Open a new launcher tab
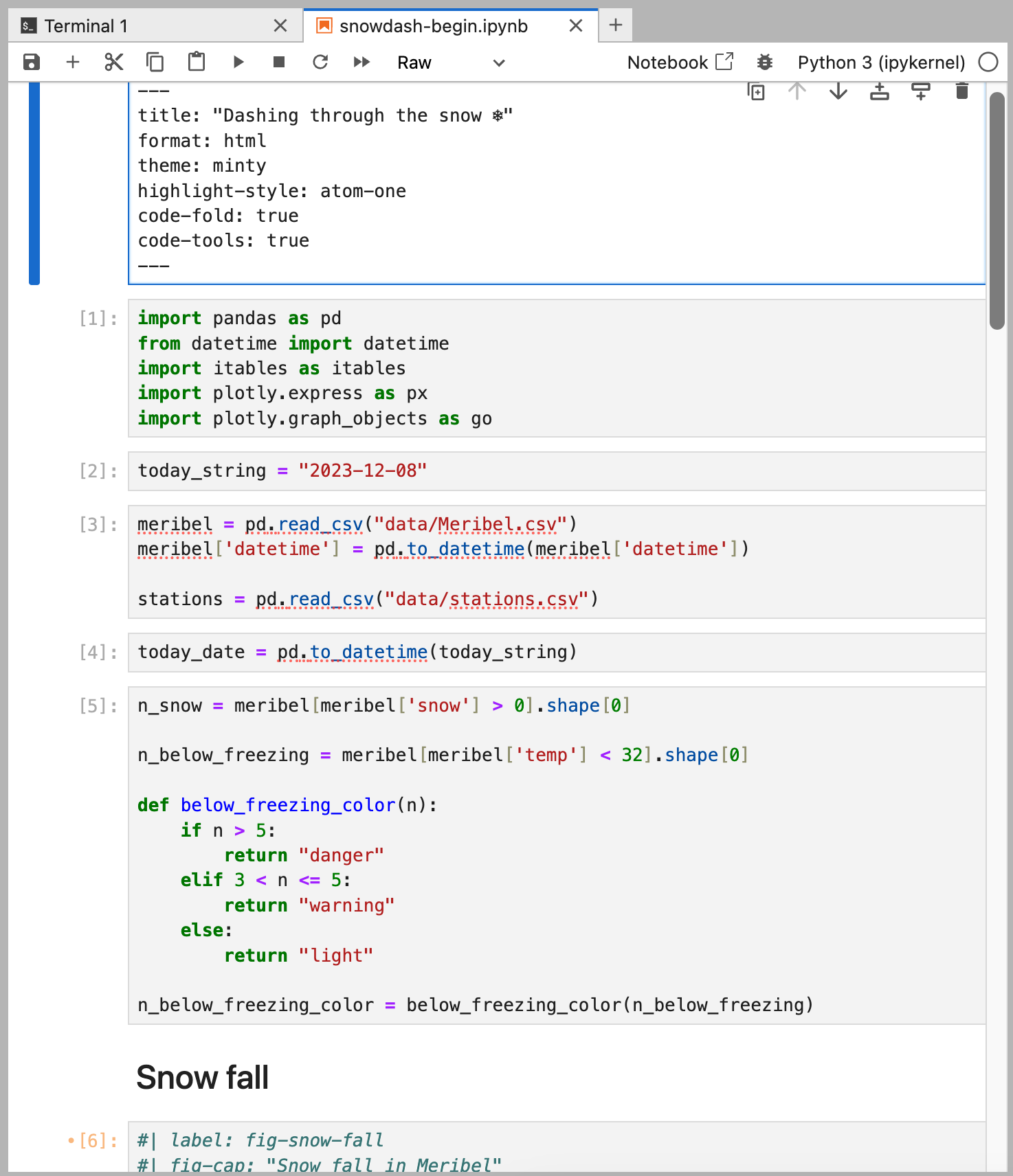Screen dimensions: 1013x1176 616,25
